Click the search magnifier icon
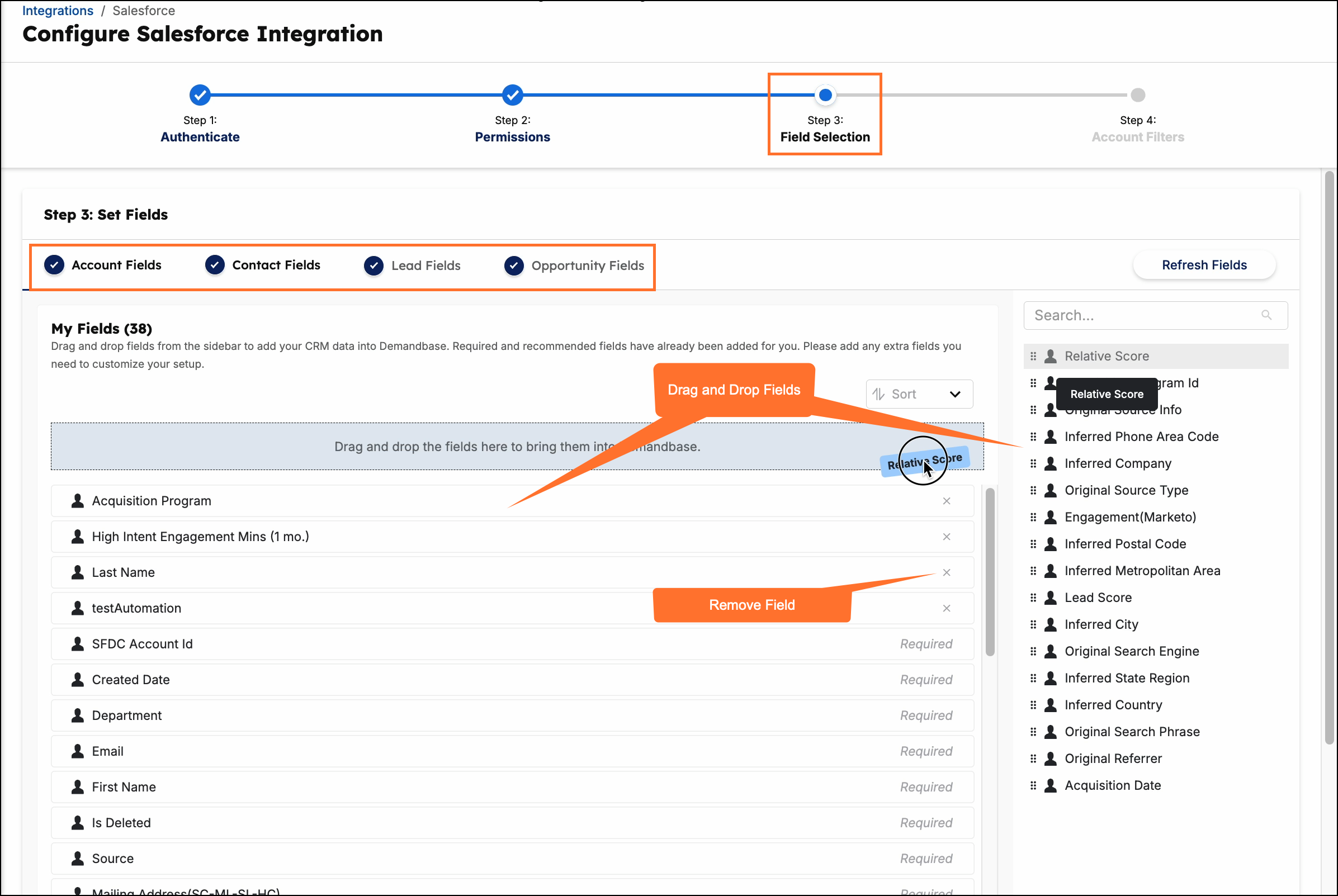The image size is (1338, 896). pos(1266,315)
